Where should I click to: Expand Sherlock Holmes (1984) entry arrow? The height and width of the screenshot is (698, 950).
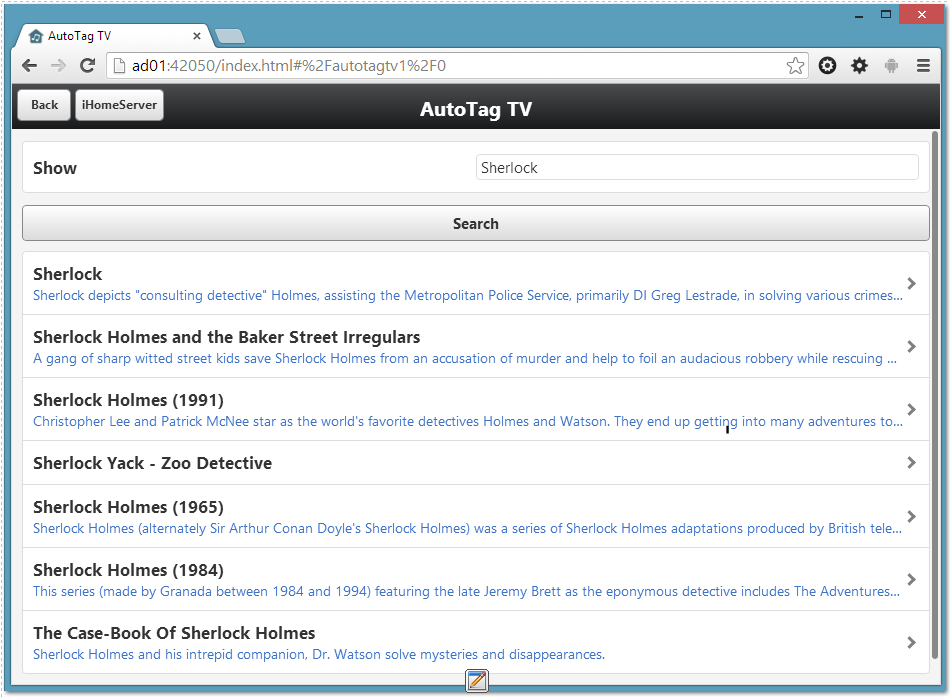[911, 580]
